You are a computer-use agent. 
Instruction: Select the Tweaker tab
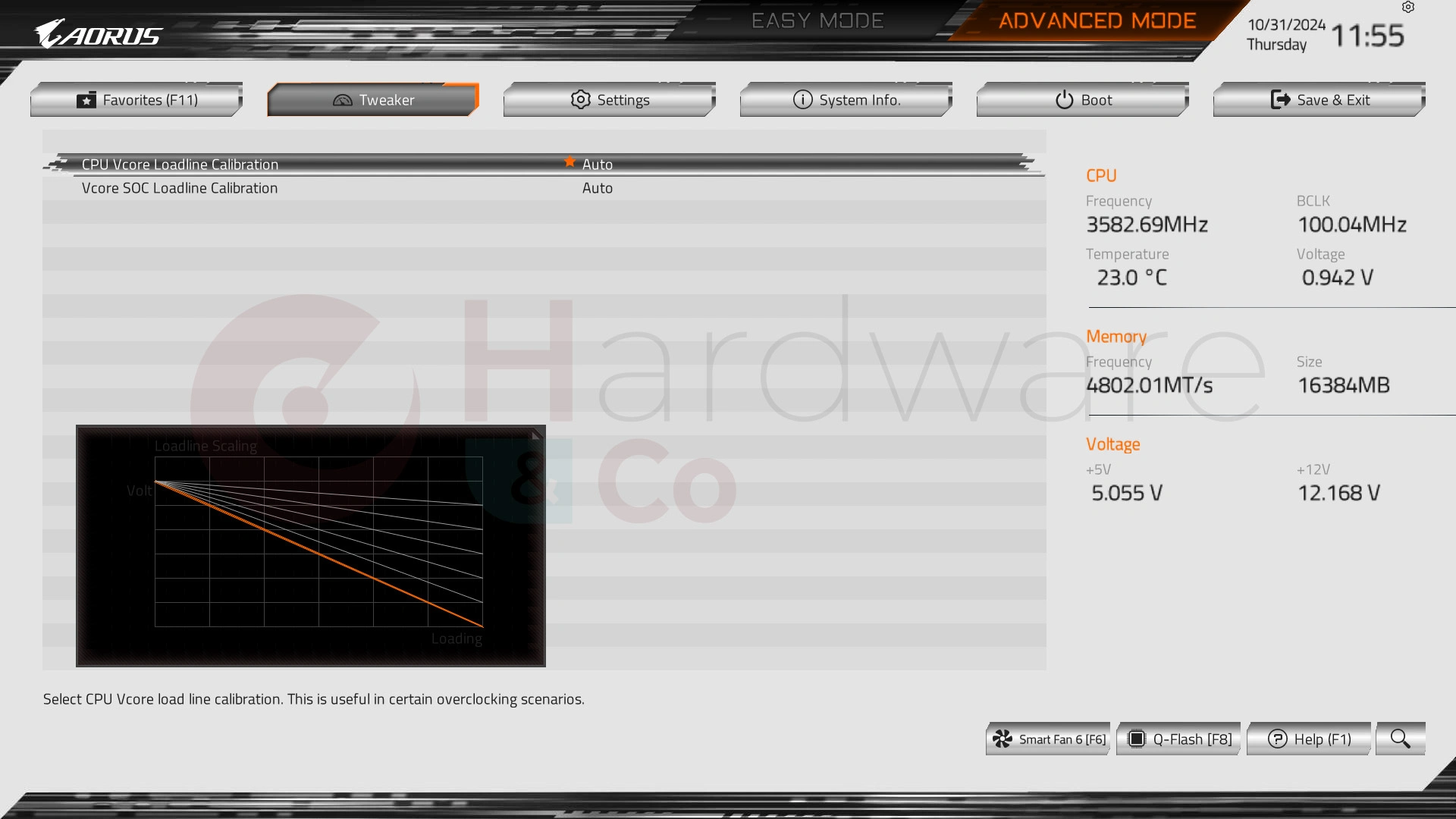373,99
